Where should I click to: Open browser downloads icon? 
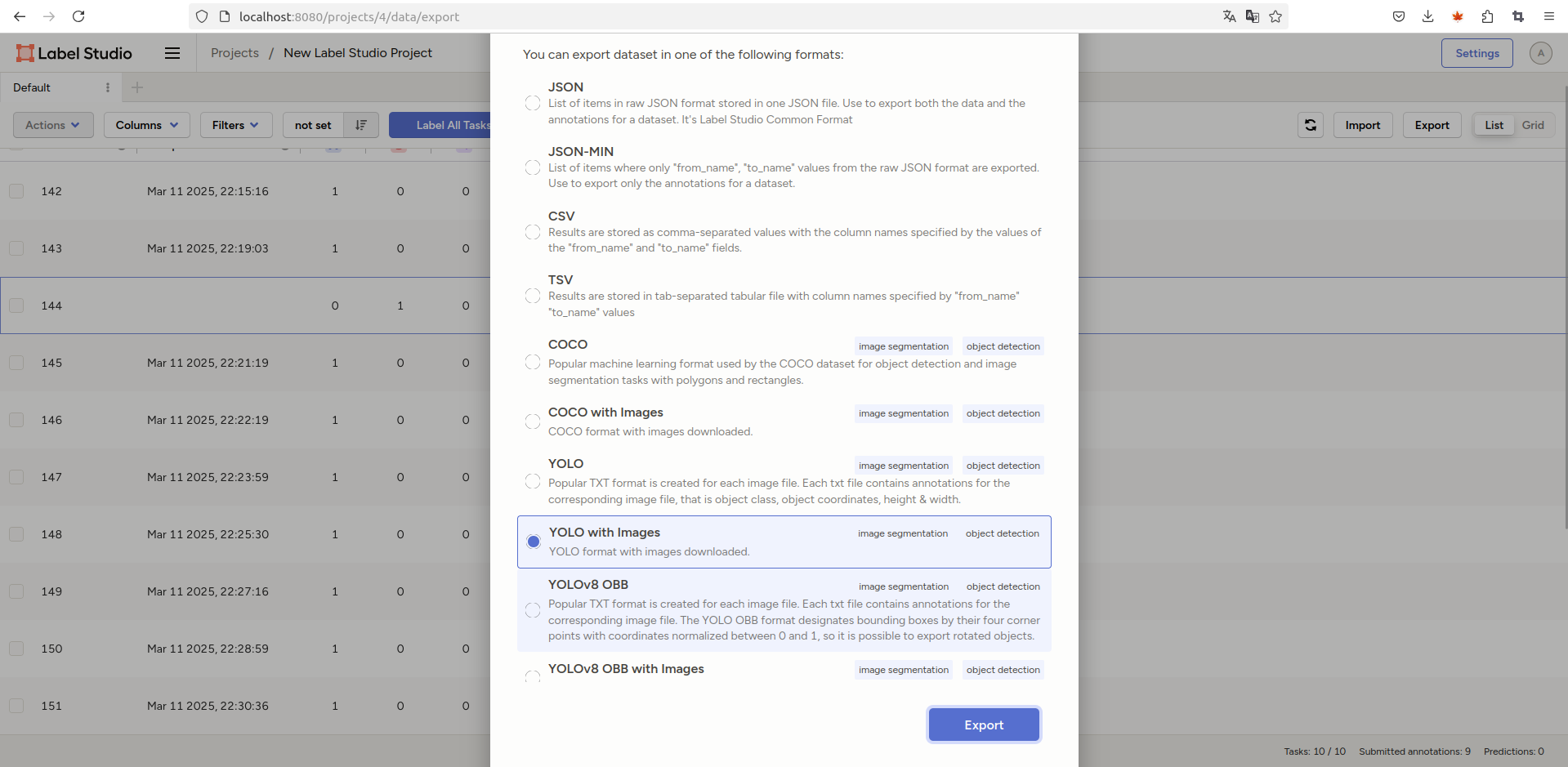click(x=1427, y=16)
